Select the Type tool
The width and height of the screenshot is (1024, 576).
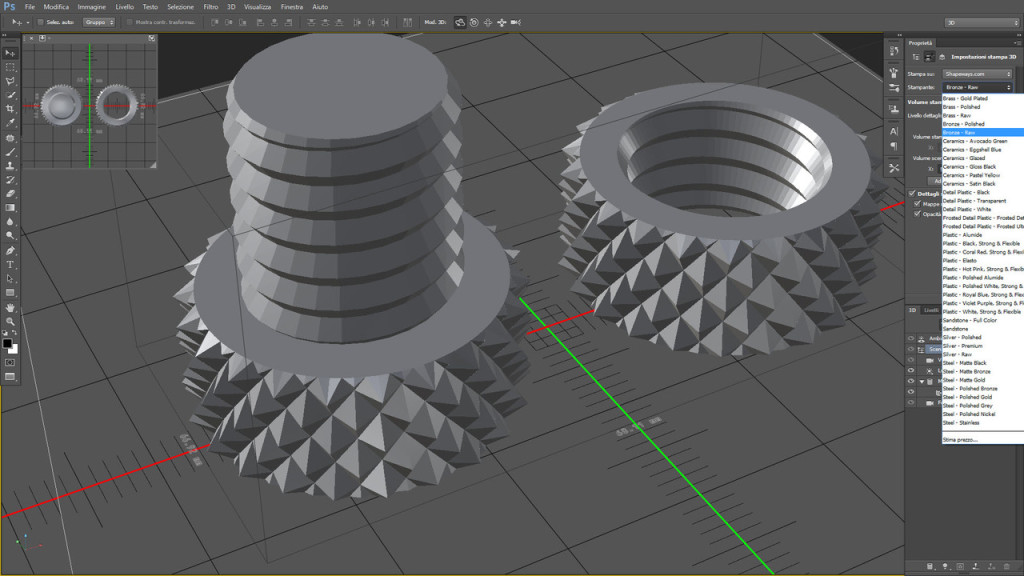point(10,264)
